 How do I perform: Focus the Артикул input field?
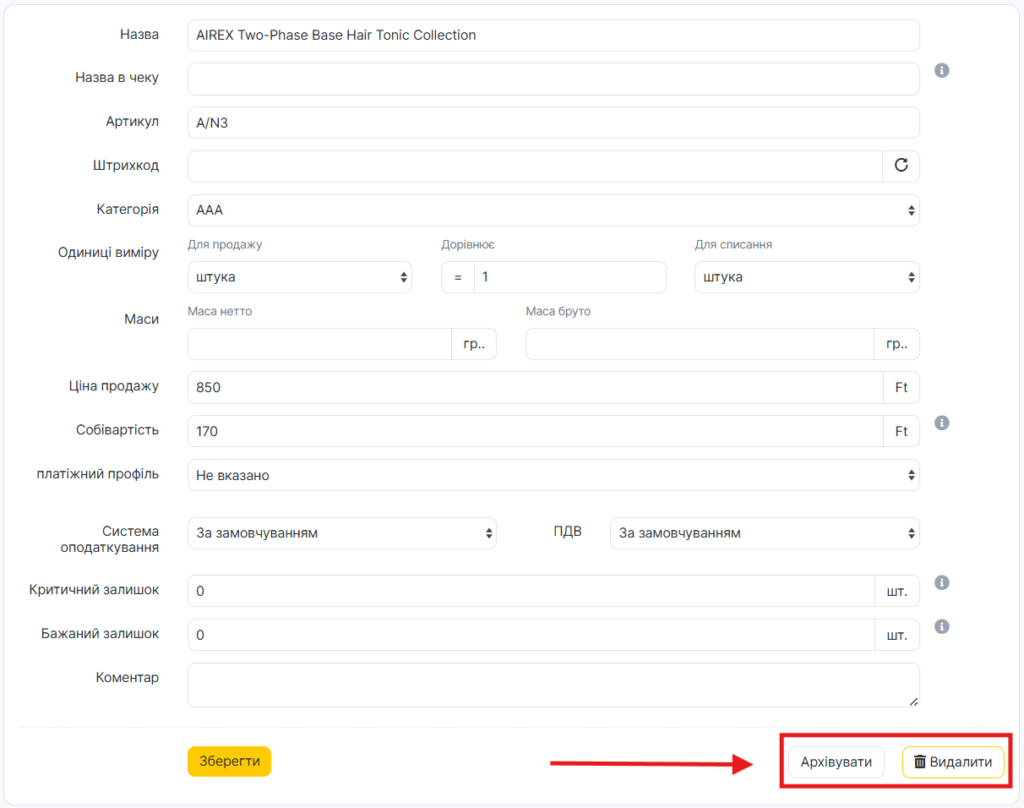[552, 123]
